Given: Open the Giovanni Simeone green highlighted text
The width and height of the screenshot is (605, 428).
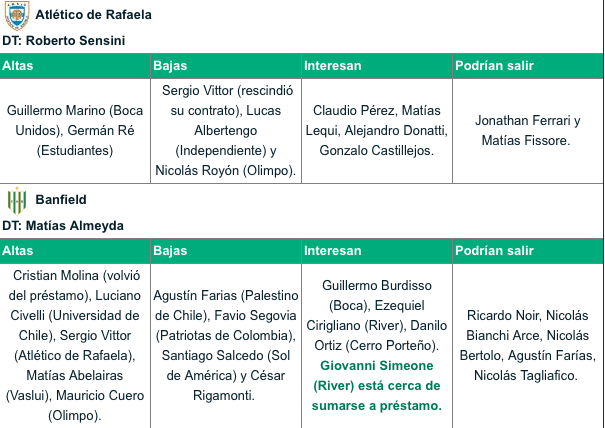Looking at the screenshot, I should coord(377,386).
